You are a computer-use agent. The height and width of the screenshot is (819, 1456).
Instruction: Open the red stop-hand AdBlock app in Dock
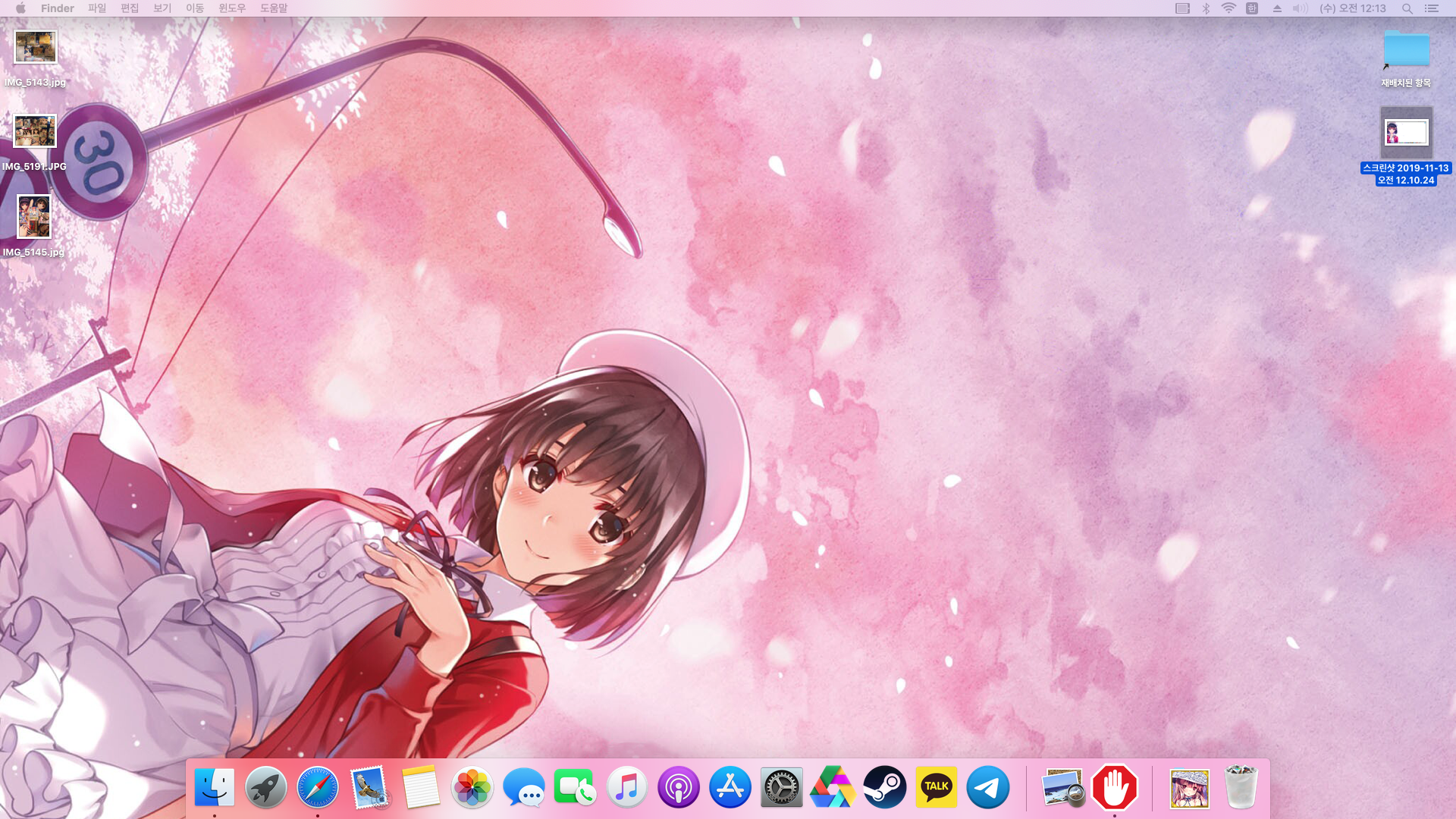(1114, 787)
